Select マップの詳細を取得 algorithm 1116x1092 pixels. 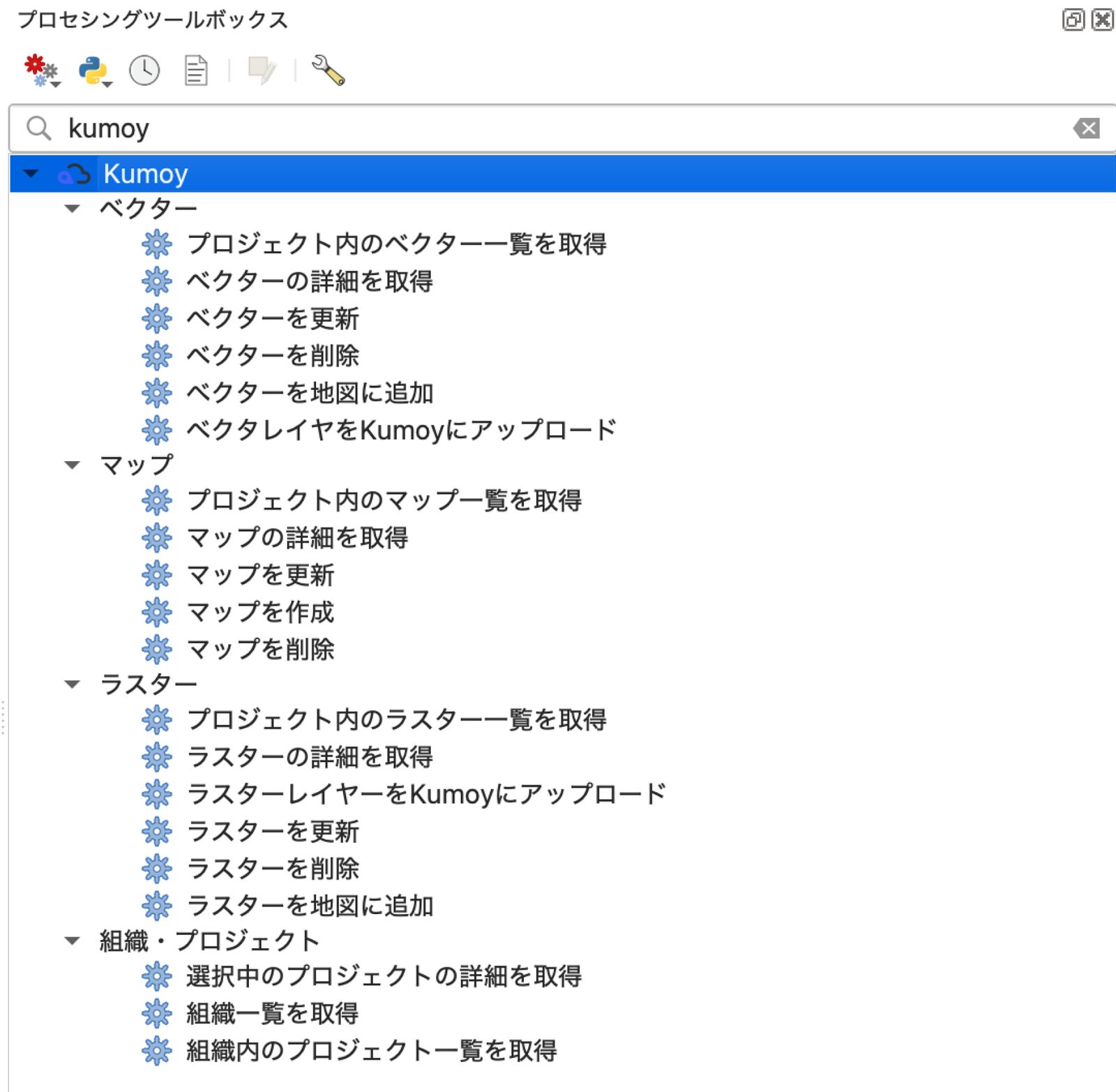pyautogui.click(x=298, y=537)
